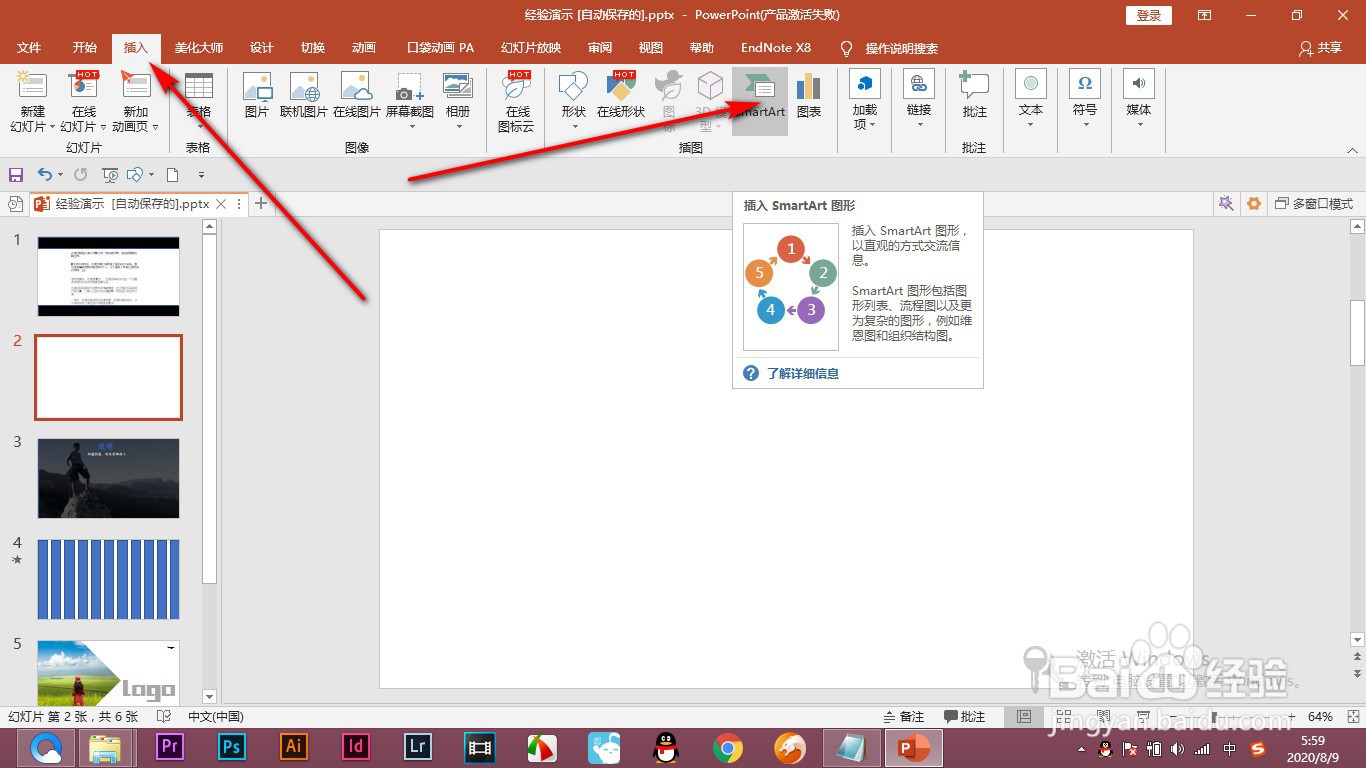
Task: Select slide 5 Logo thumbnail
Action: (108, 672)
